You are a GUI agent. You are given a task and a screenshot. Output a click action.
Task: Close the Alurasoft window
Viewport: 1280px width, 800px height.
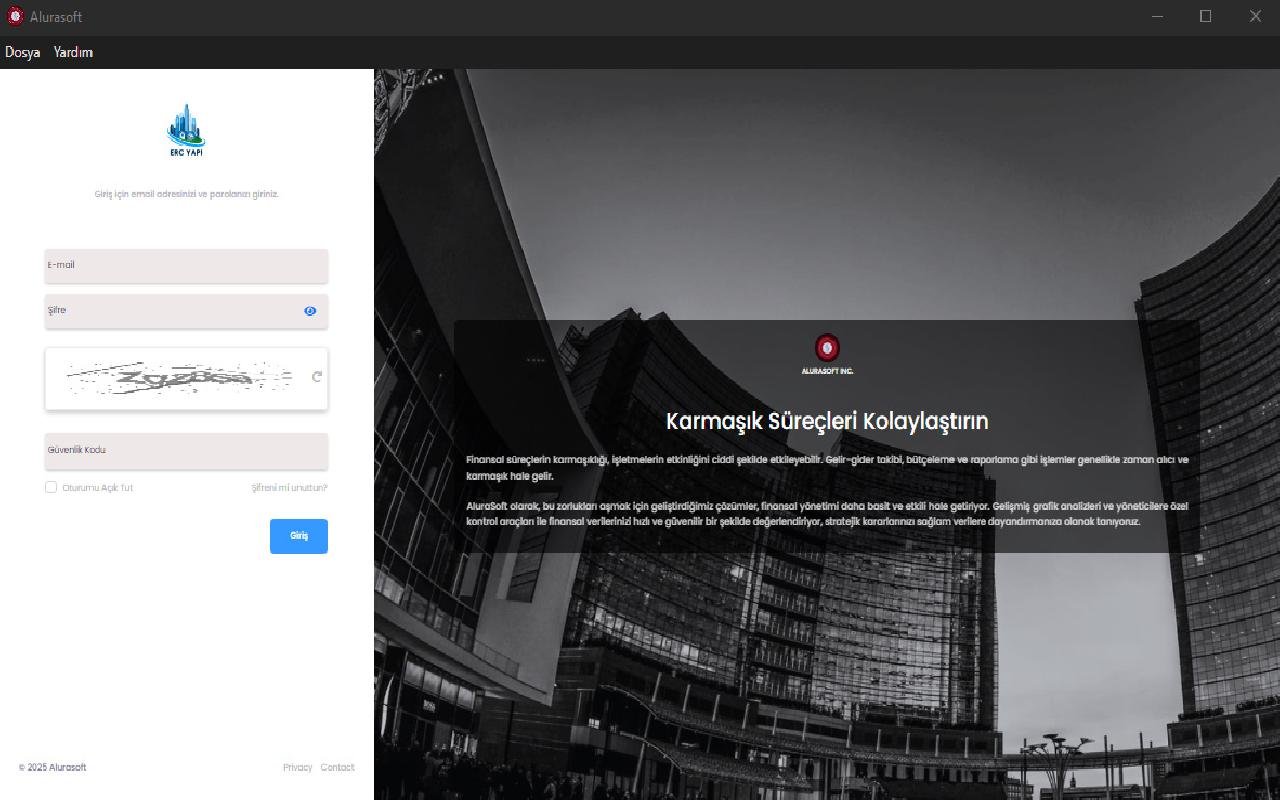tap(1254, 16)
